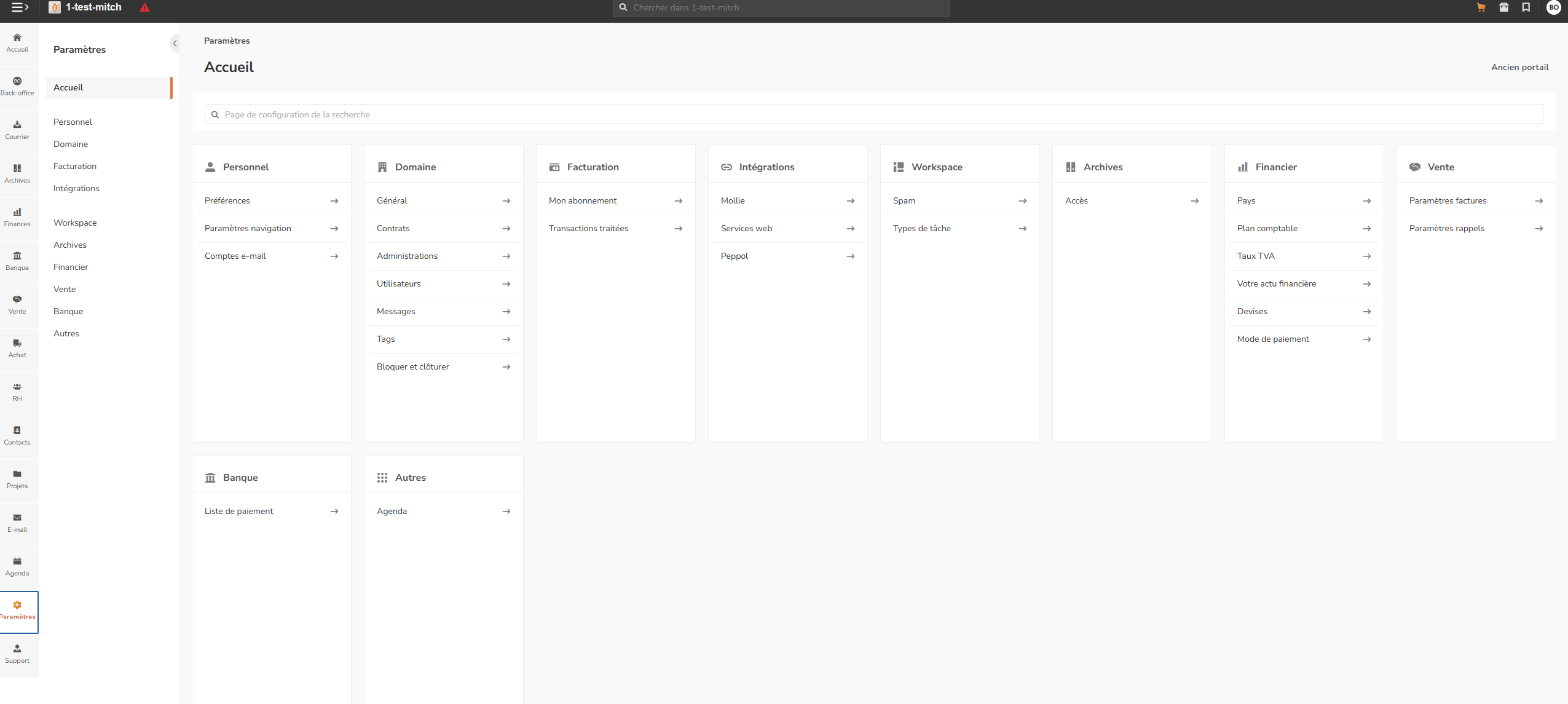Select Autres in Paramètres menu

pyautogui.click(x=66, y=333)
